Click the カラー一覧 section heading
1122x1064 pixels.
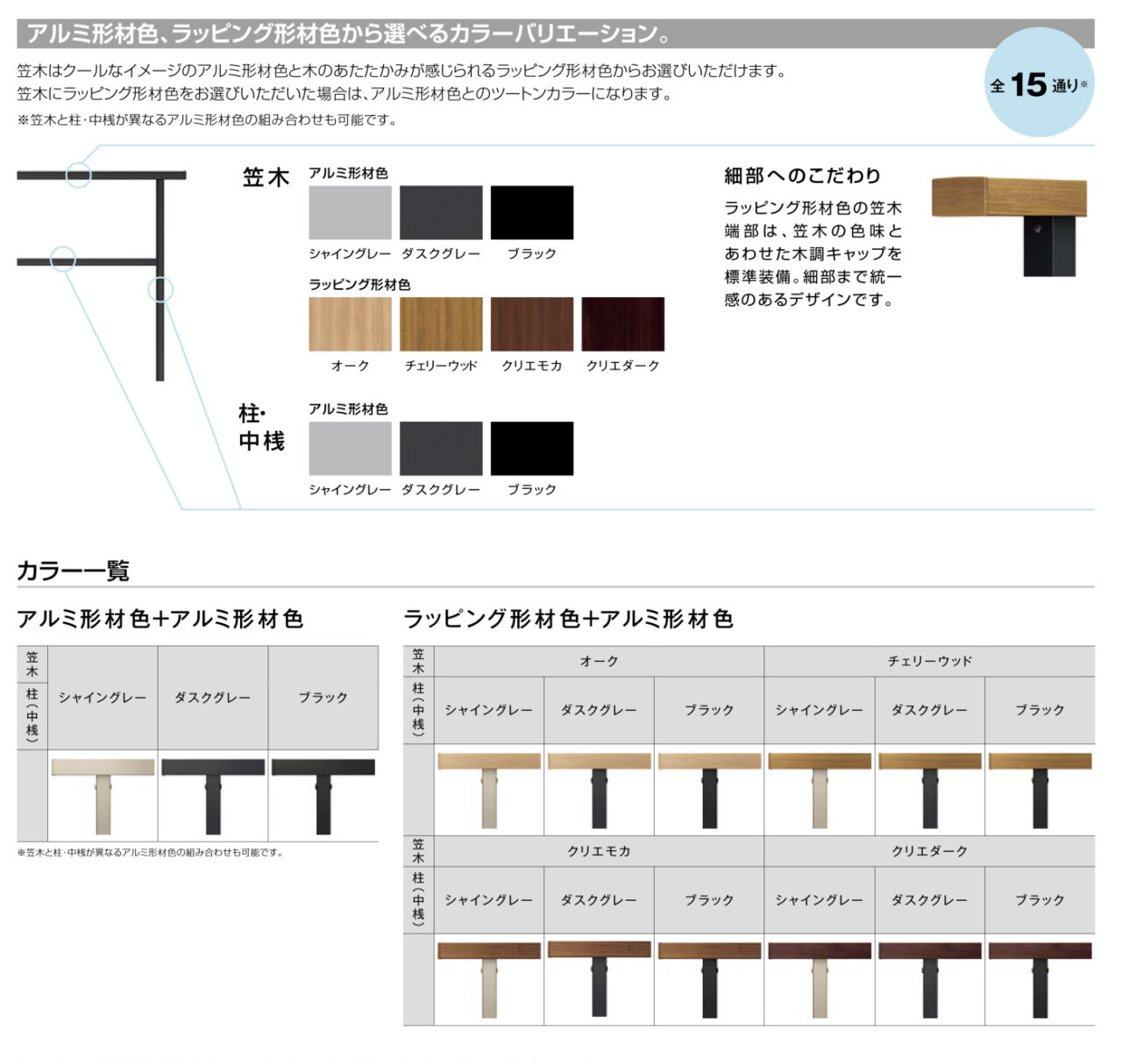pos(74,571)
